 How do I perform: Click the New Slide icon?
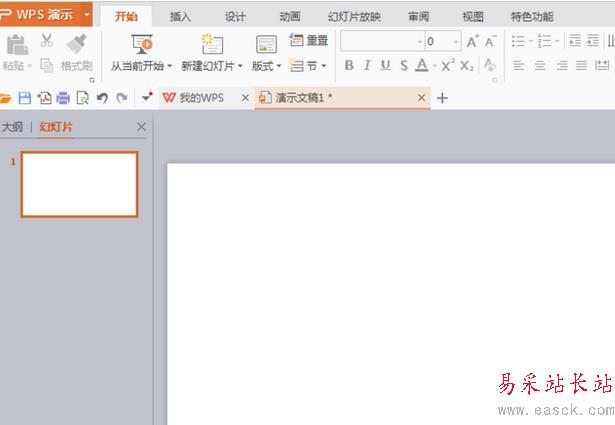point(212,44)
